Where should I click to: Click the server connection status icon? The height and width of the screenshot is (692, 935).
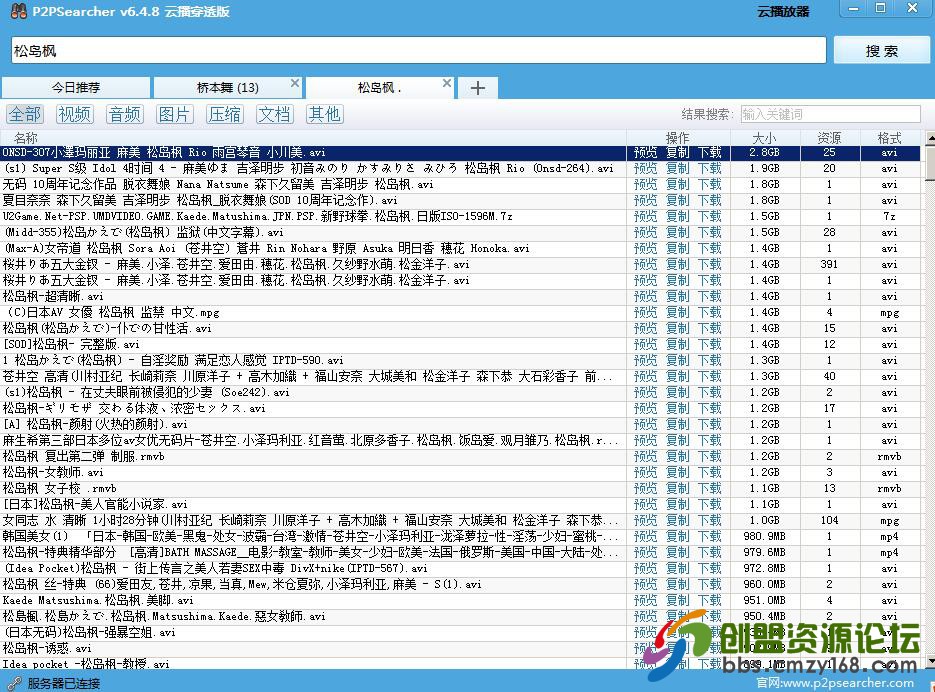pos(14,684)
